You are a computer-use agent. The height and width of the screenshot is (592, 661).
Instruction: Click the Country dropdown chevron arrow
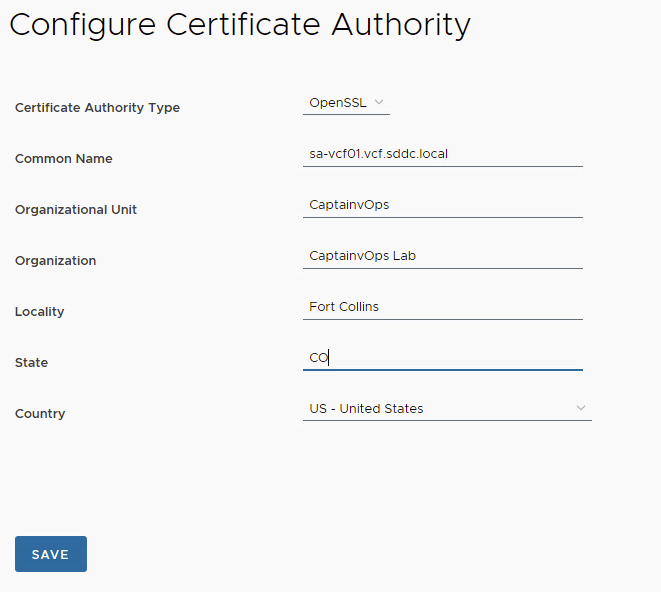(581, 408)
